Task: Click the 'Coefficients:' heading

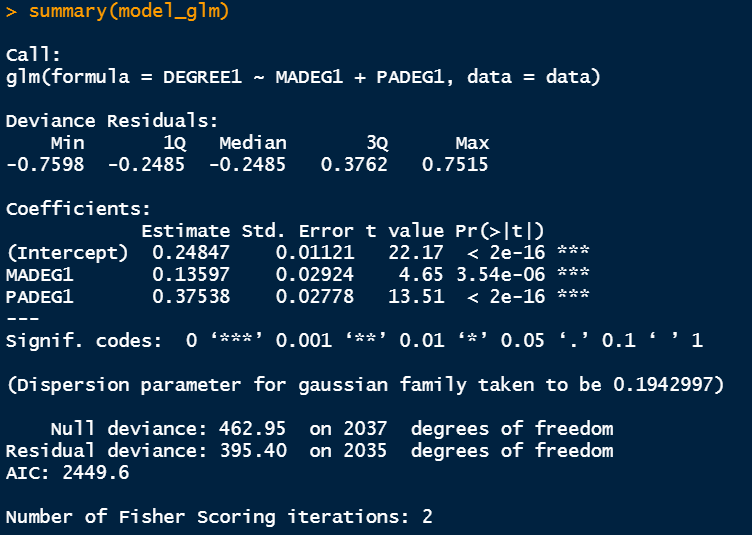Action: pyautogui.click(x=77, y=209)
